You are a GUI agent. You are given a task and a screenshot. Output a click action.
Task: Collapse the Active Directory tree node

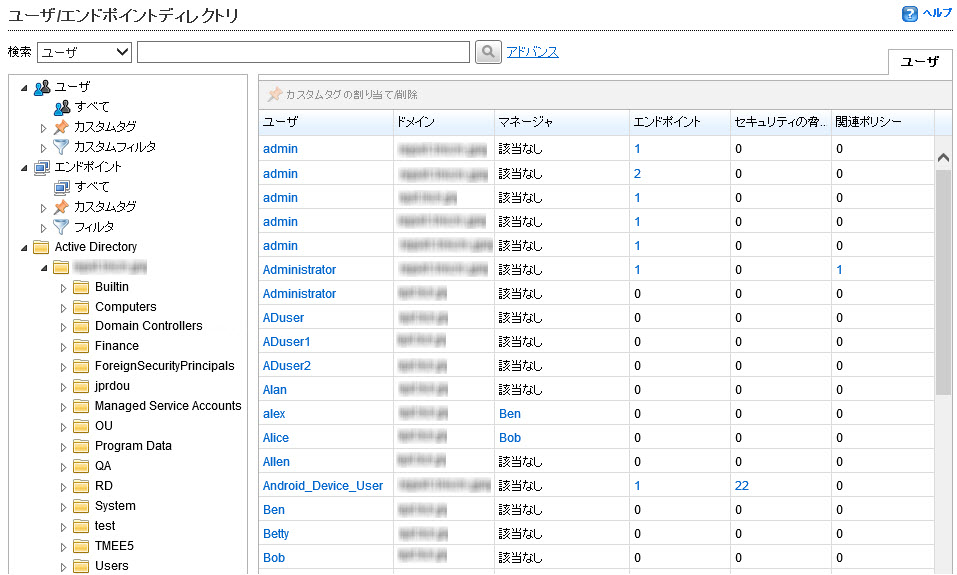[24, 247]
